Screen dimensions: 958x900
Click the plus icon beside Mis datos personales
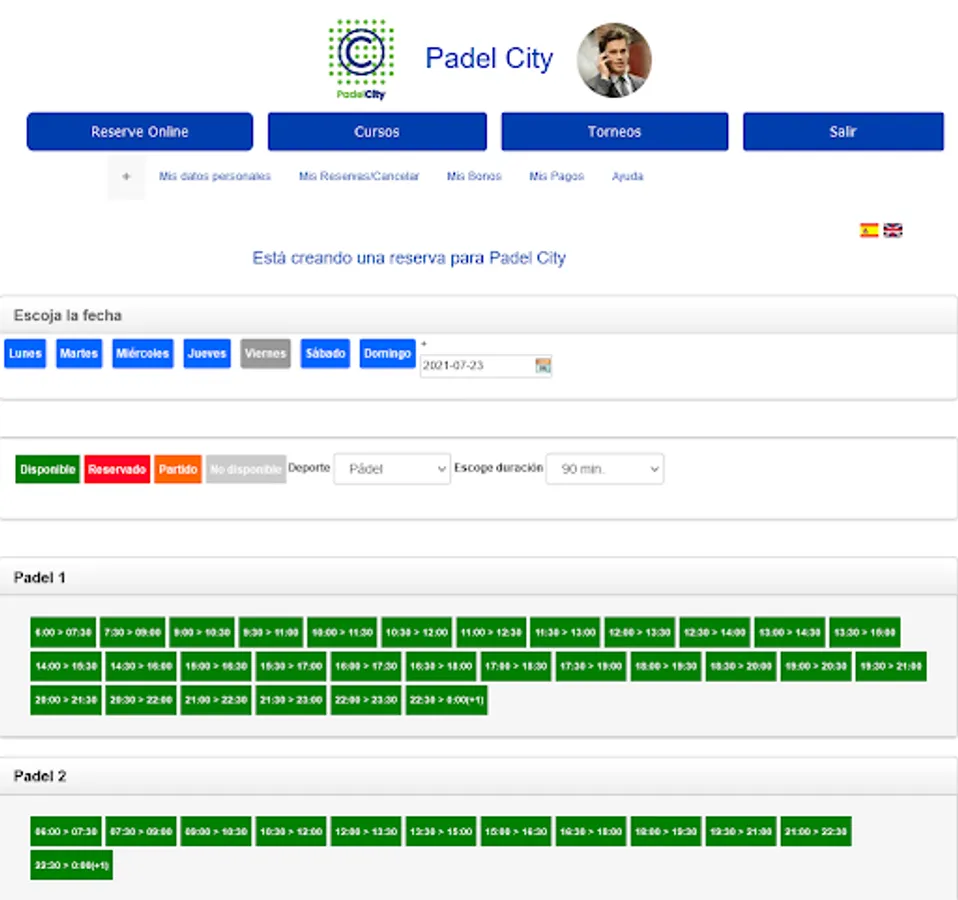[126, 177]
